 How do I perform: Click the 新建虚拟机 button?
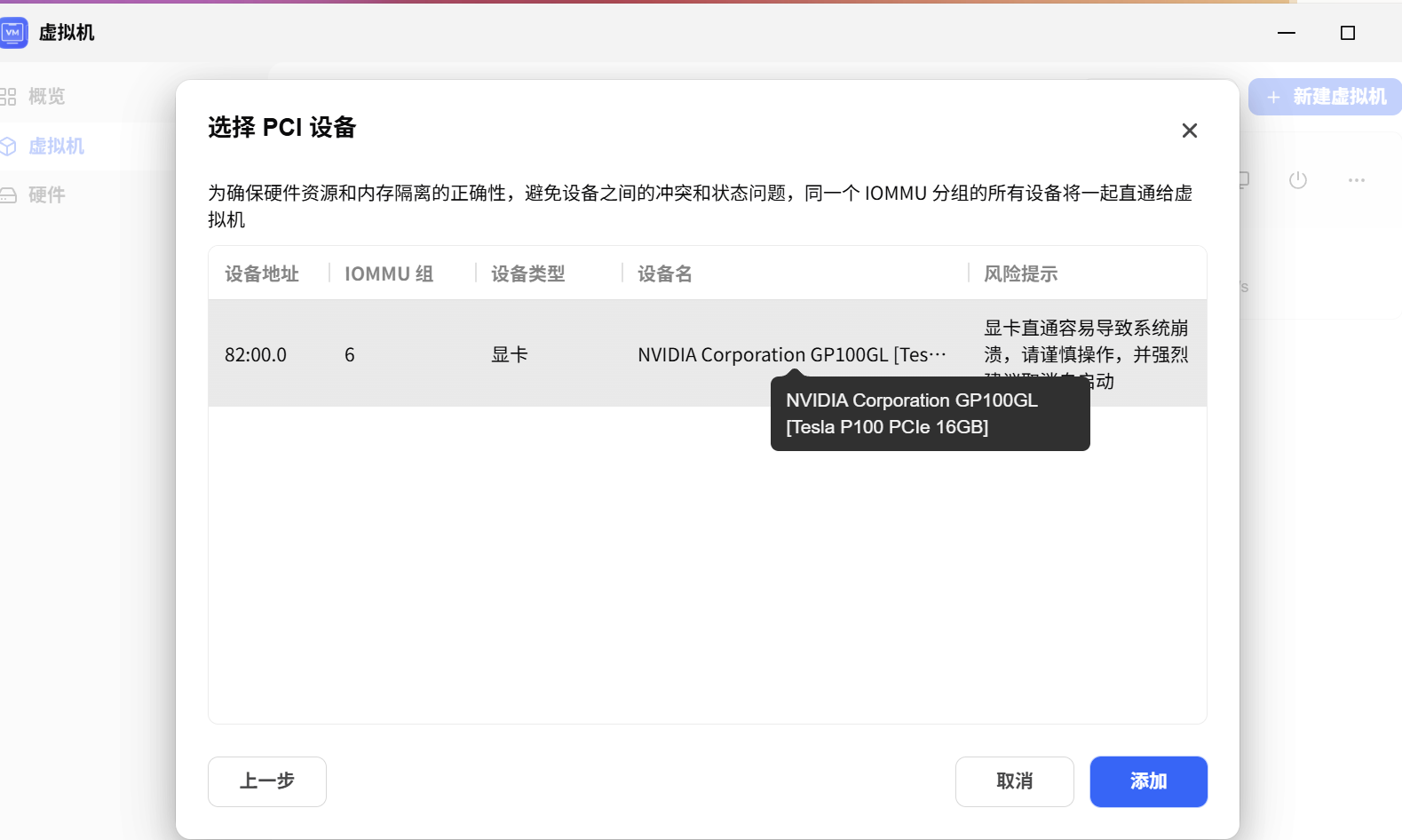pyautogui.click(x=1325, y=97)
